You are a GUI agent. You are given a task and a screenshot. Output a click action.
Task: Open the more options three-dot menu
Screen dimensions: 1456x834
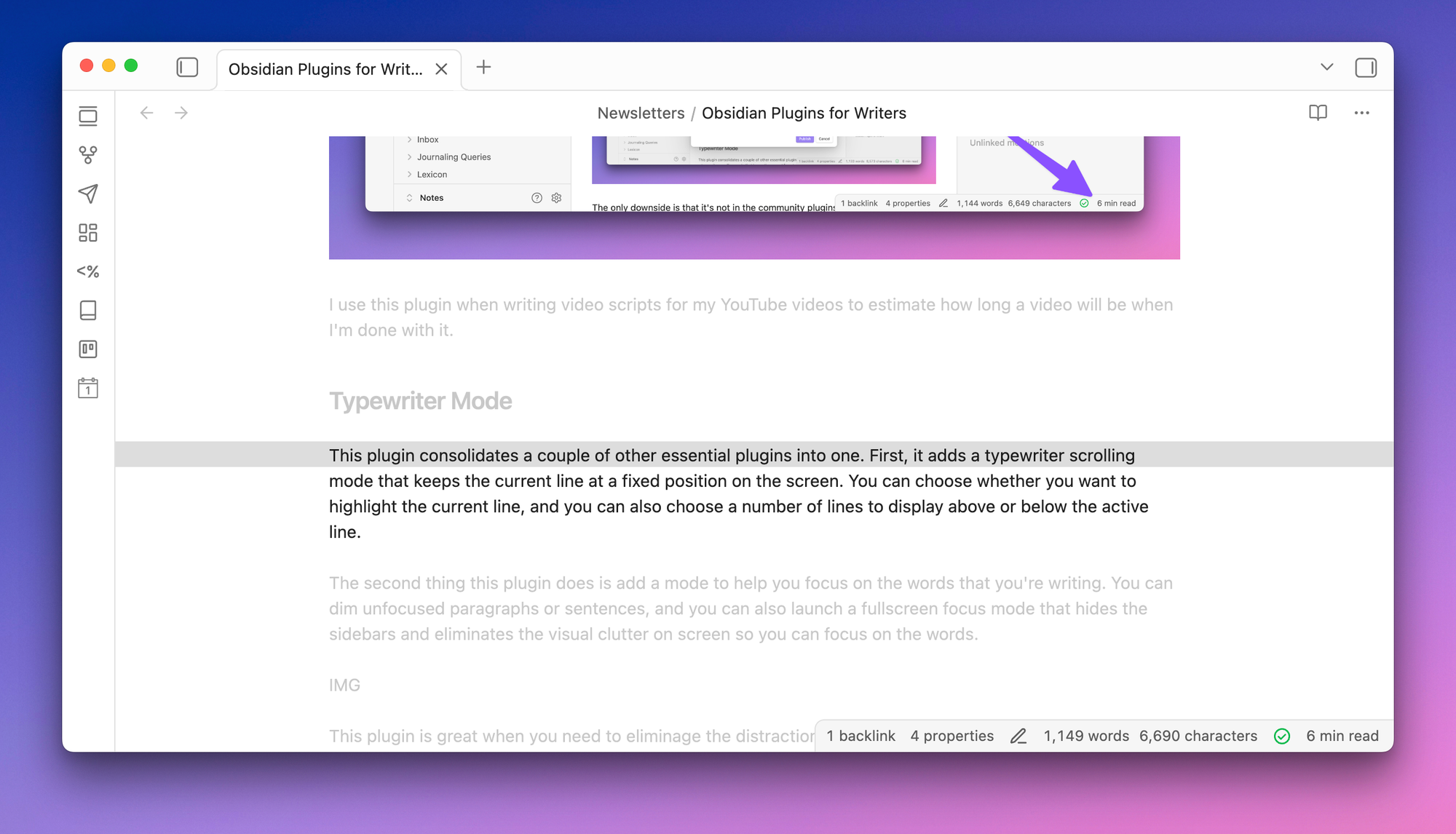(1361, 113)
